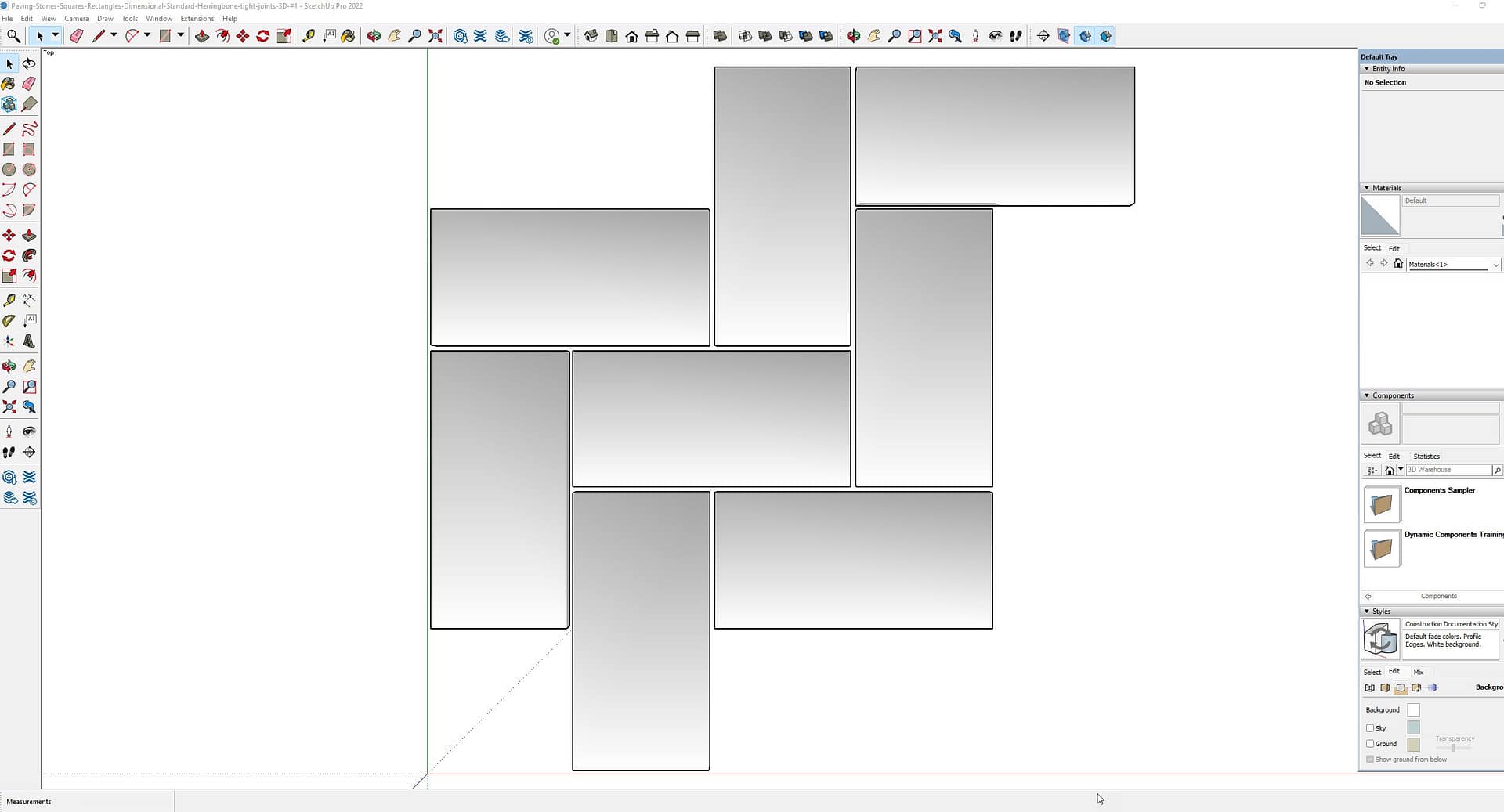Select the Eraser tool in top toolbar
The width and height of the screenshot is (1504, 812).
click(76, 36)
